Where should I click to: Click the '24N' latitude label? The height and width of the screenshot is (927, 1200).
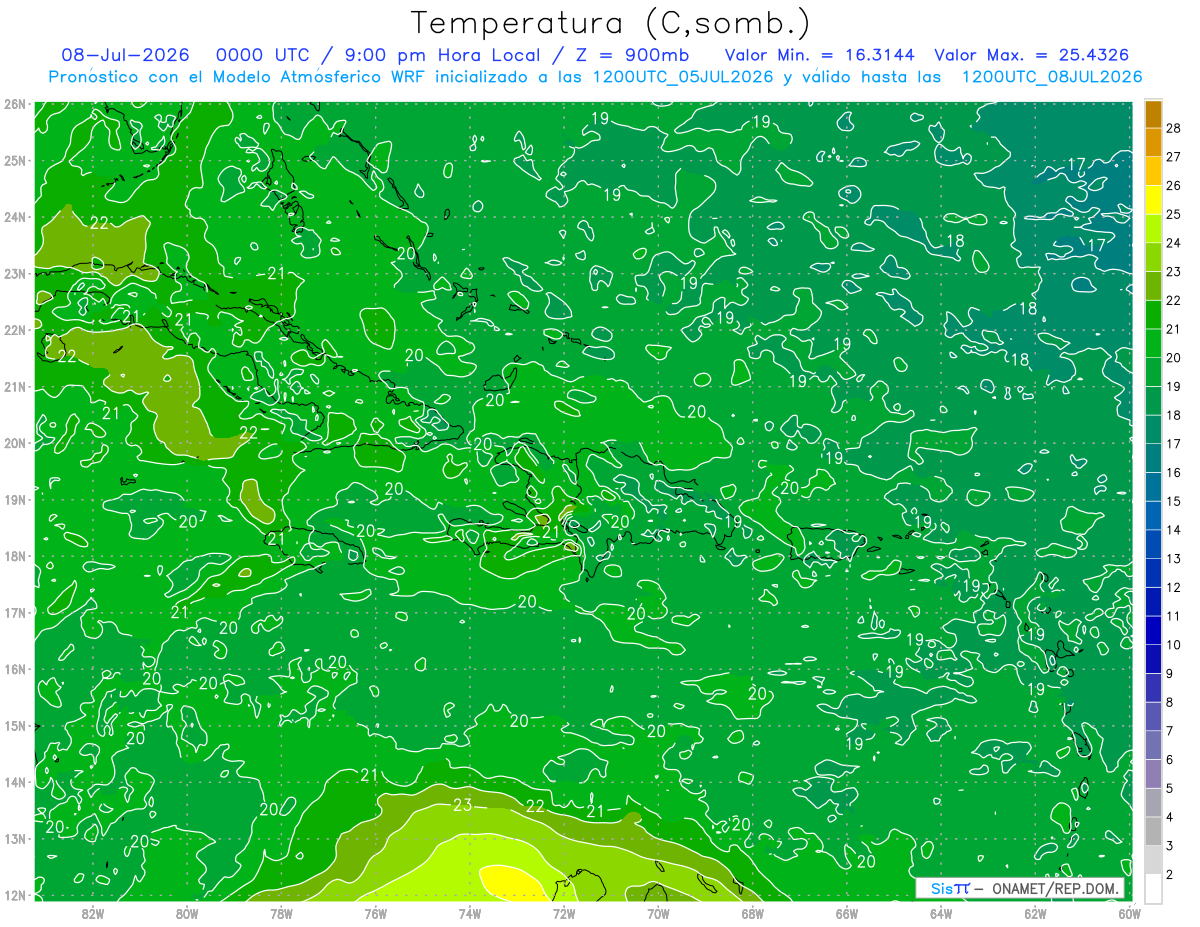pos(14,217)
